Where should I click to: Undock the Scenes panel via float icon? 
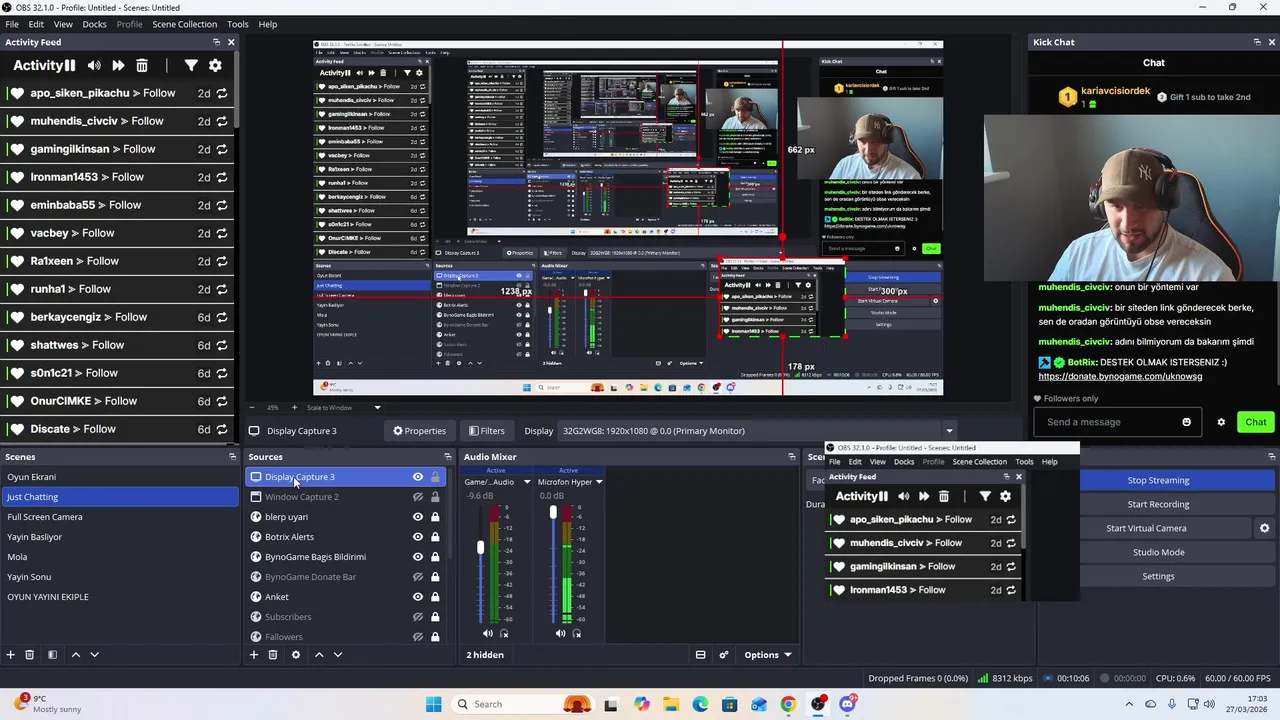coord(232,457)
